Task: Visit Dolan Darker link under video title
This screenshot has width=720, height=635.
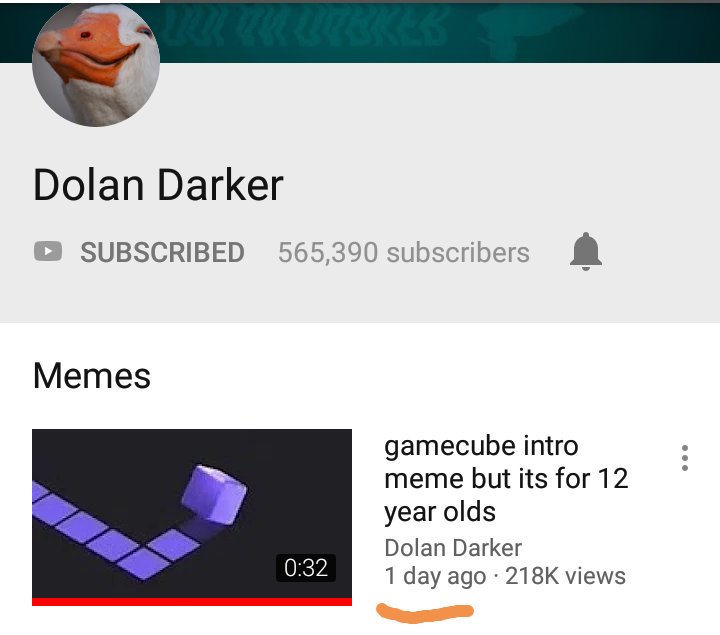Action: point(453,548)
